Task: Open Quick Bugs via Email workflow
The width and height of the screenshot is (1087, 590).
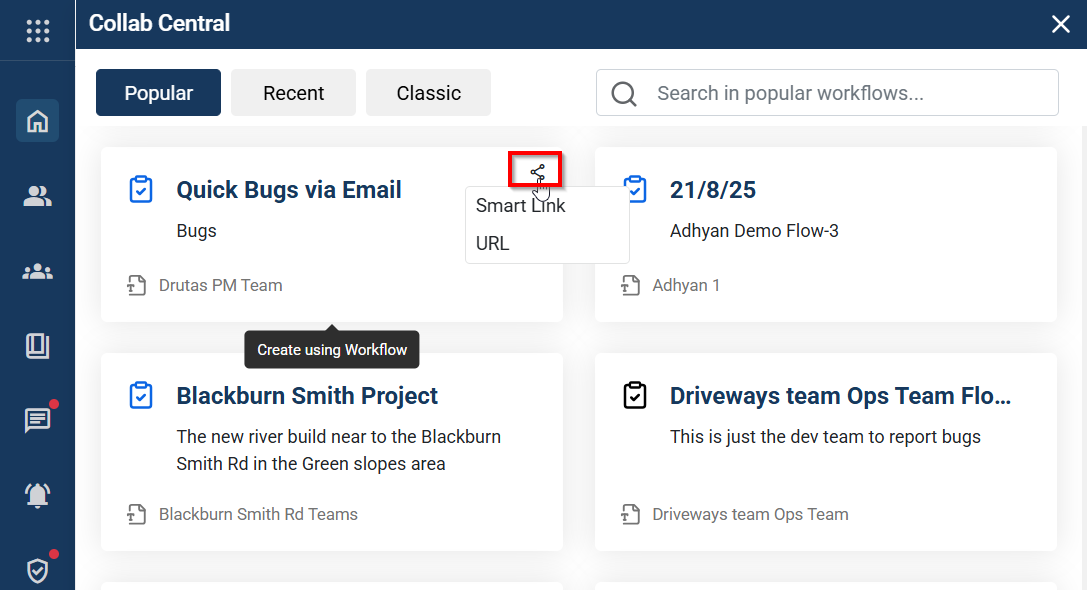Action: pos(289,190)
